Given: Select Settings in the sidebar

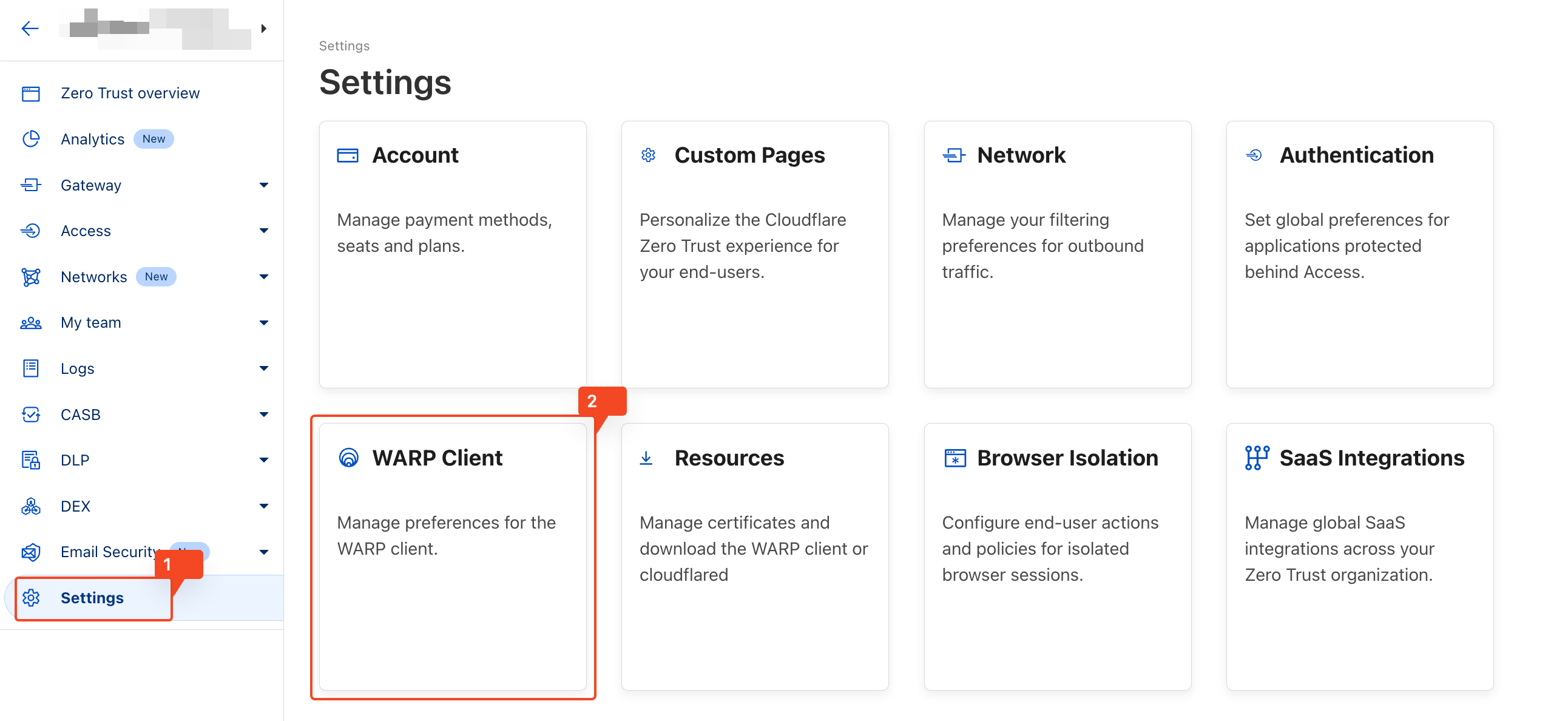Looking at the screenshot, I should tap(91, 598).
